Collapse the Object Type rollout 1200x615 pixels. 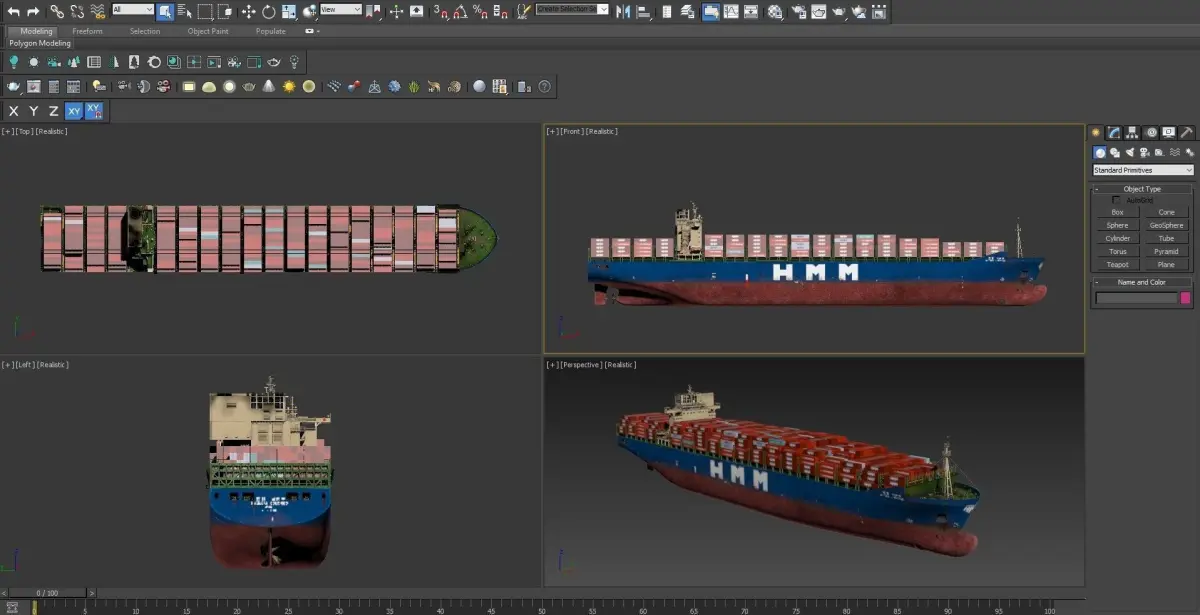point(1142,189)
